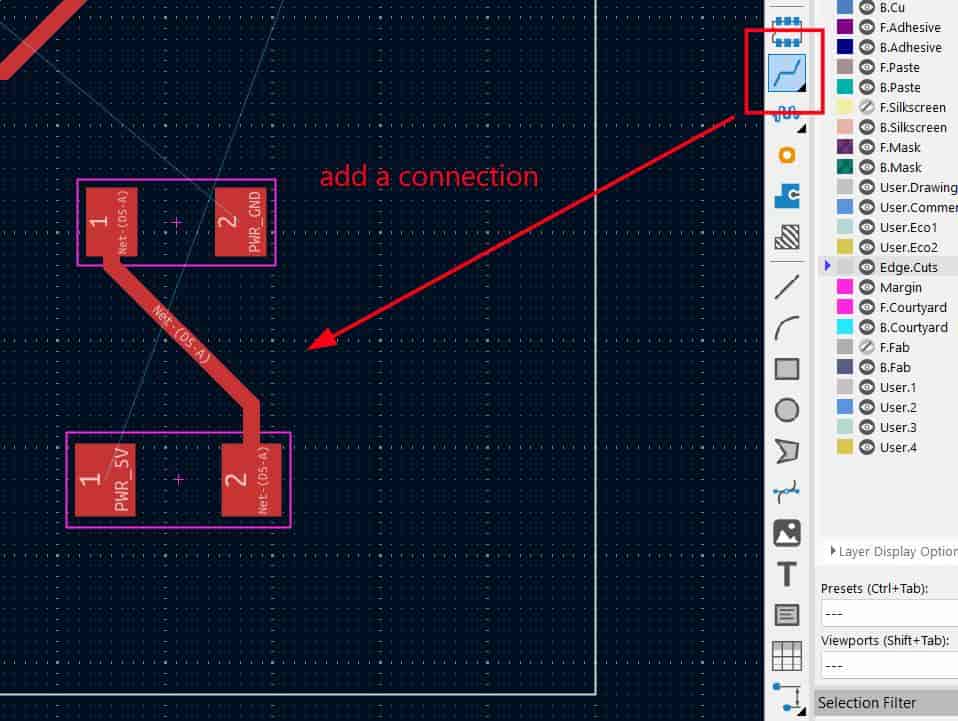Select the User.Drawings layer name
The image size is (958, 721).
pos(918,187)
